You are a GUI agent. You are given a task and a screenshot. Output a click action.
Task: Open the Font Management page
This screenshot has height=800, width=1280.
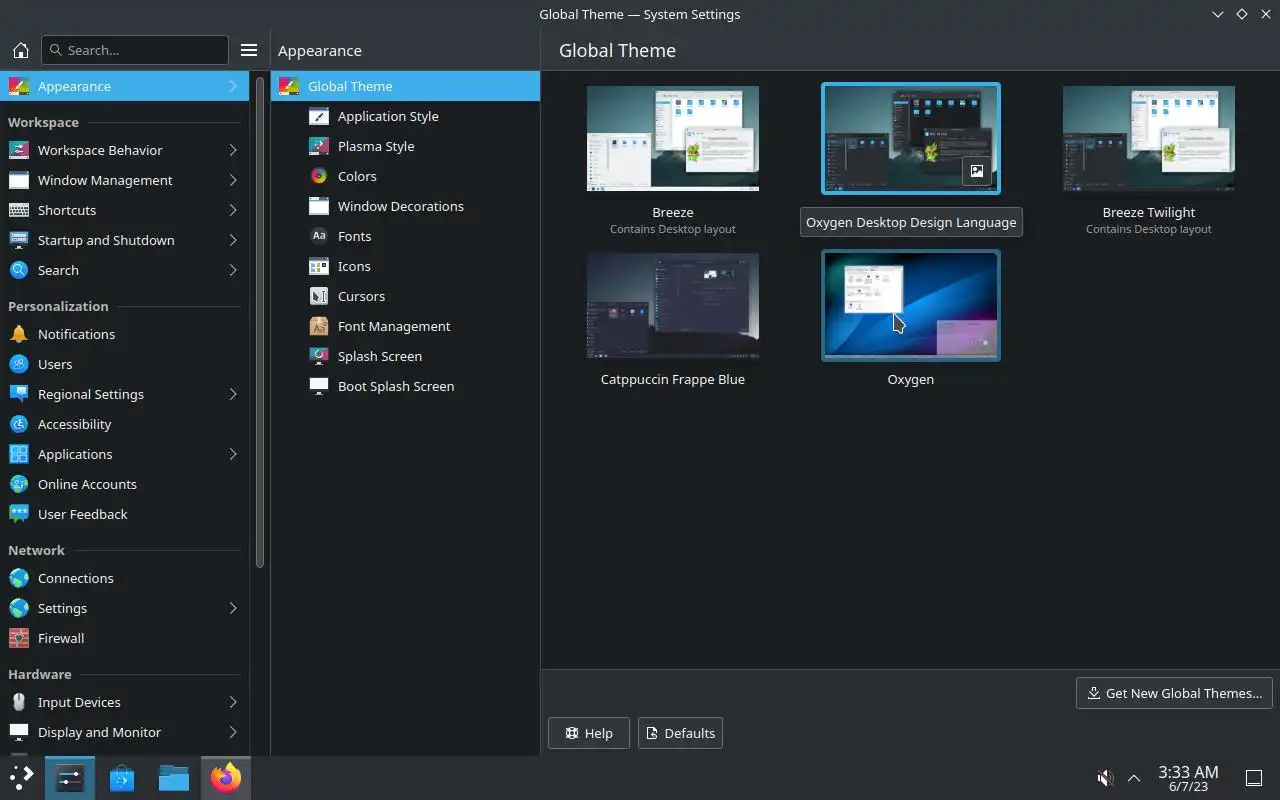coord(405,326)
